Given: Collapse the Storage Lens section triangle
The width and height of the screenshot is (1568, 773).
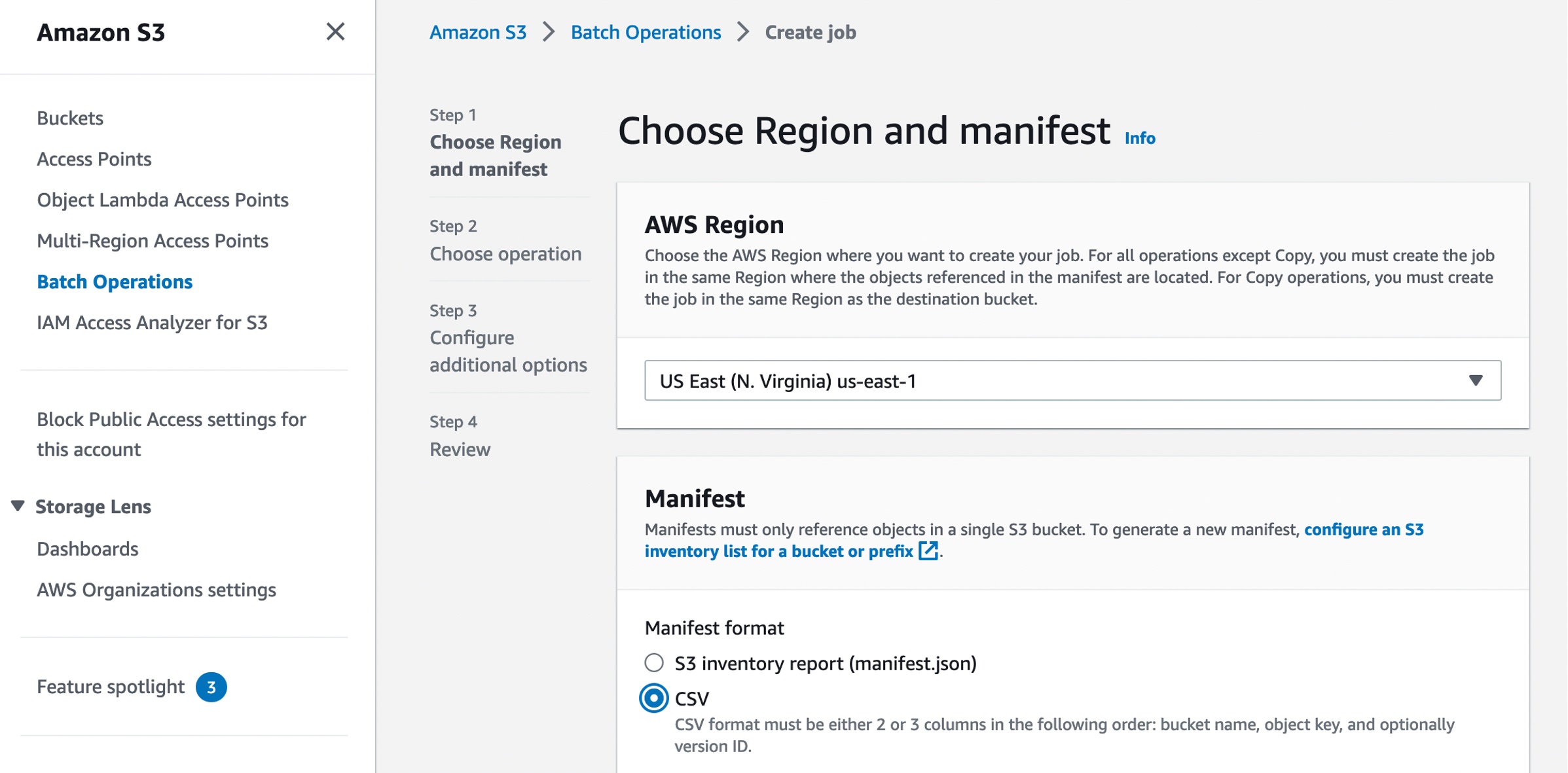Looking at the screenshot, I should pos(18,506).
